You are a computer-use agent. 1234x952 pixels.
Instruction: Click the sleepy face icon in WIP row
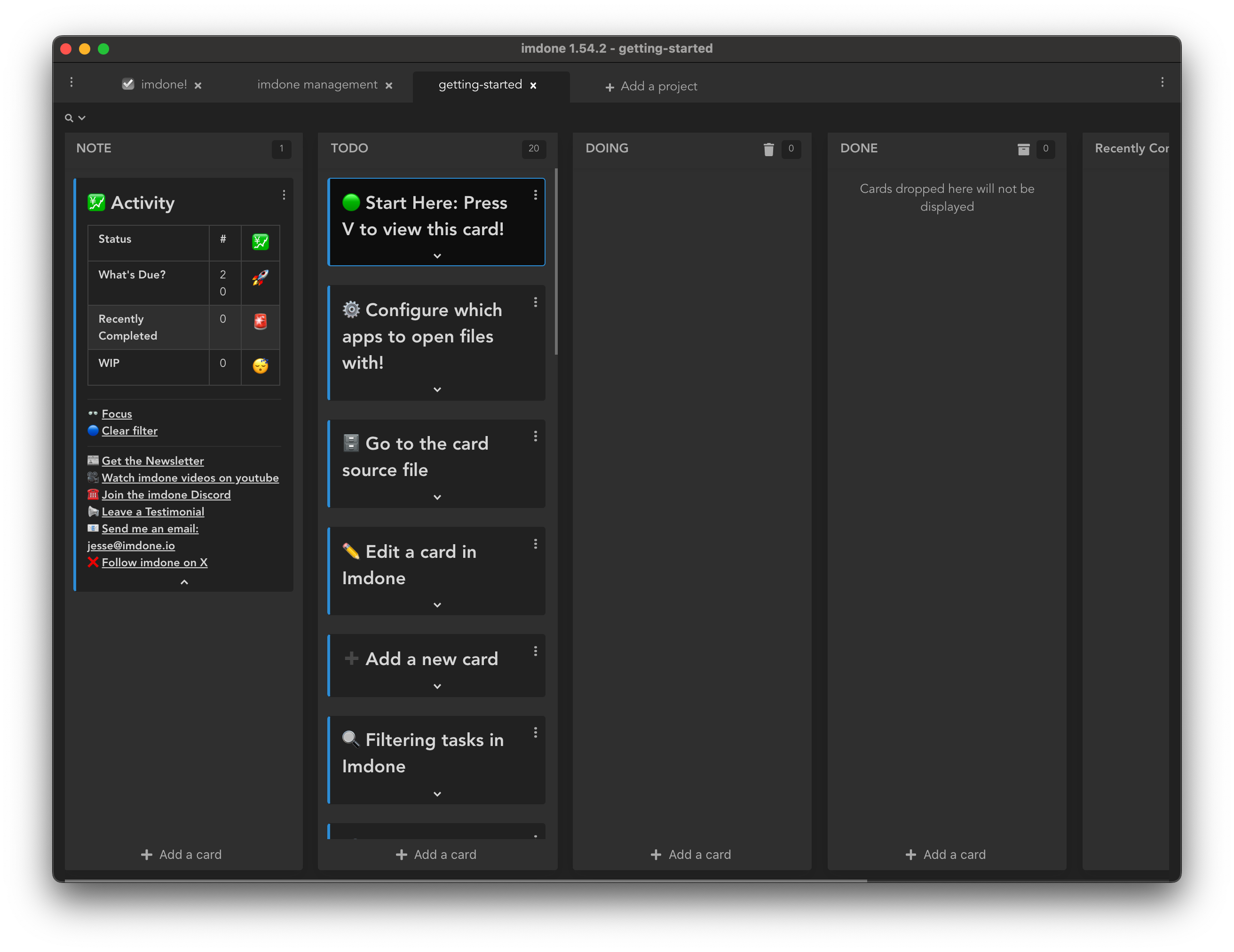[x=260, y=367]
